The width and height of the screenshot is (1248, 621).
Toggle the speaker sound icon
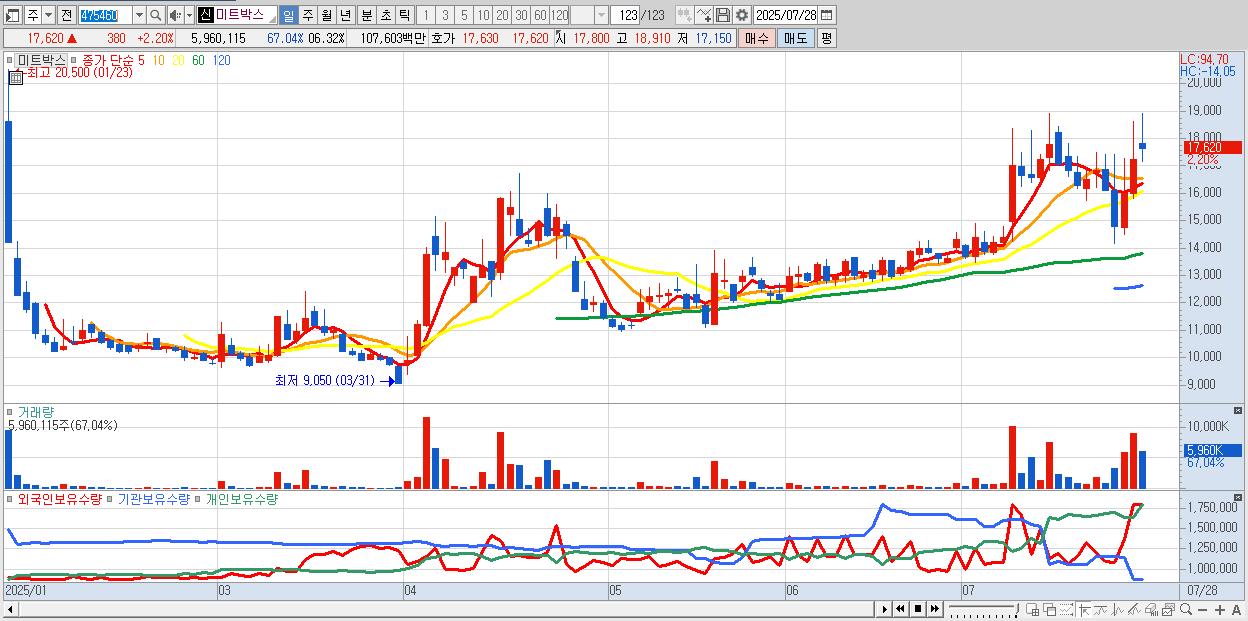[175, 15]
